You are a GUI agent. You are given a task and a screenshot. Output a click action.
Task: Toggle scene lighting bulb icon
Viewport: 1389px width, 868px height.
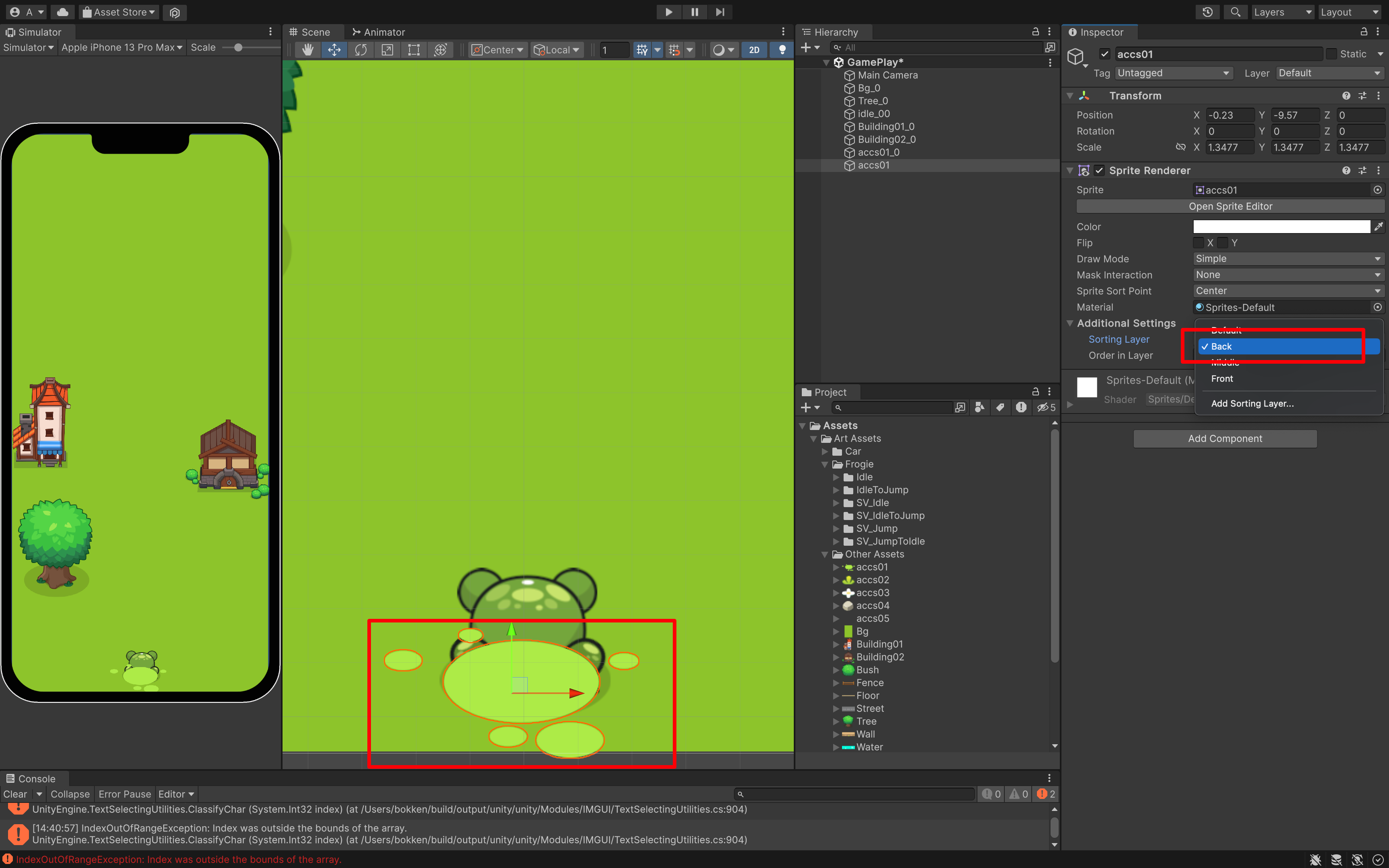tap(782, 50)
